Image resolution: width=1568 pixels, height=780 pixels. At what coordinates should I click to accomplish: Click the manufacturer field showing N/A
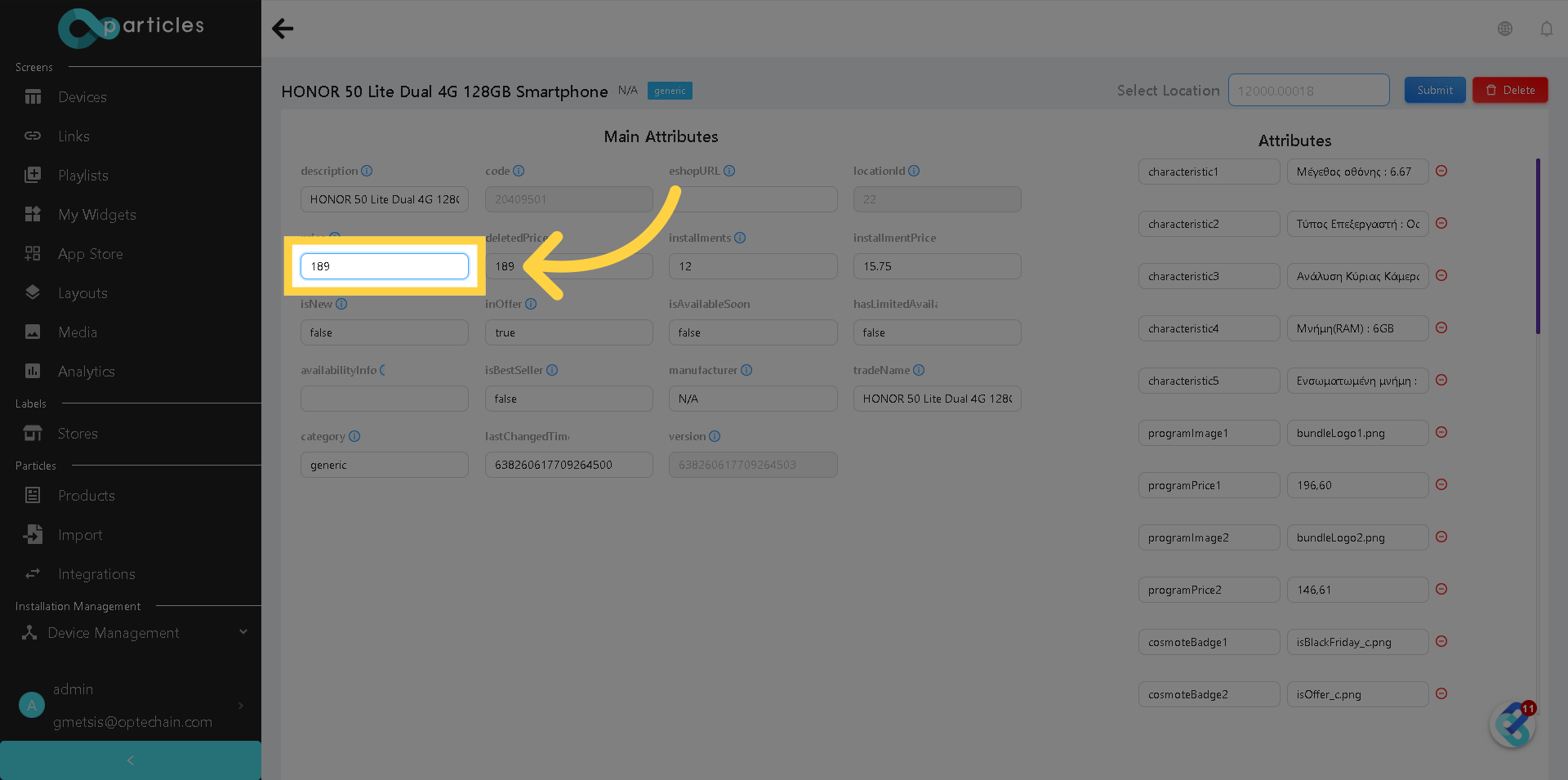pyautogui.click(x=753, y=399)
